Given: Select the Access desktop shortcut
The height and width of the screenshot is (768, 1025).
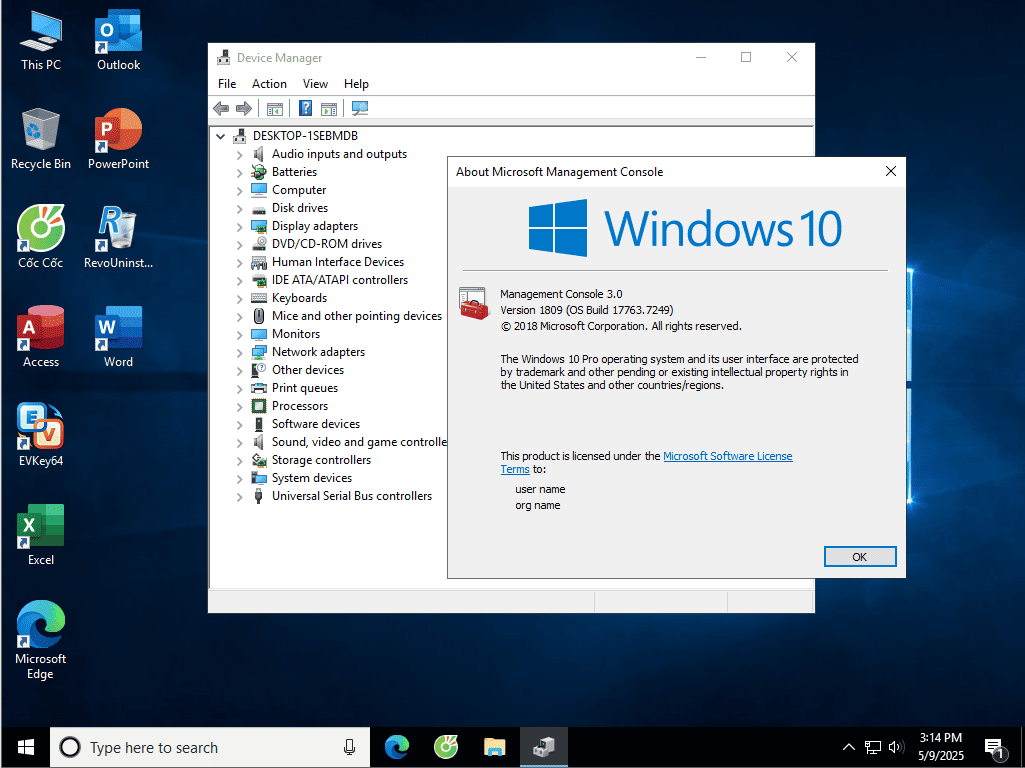Looking at the screenshot, I should 41,337.
